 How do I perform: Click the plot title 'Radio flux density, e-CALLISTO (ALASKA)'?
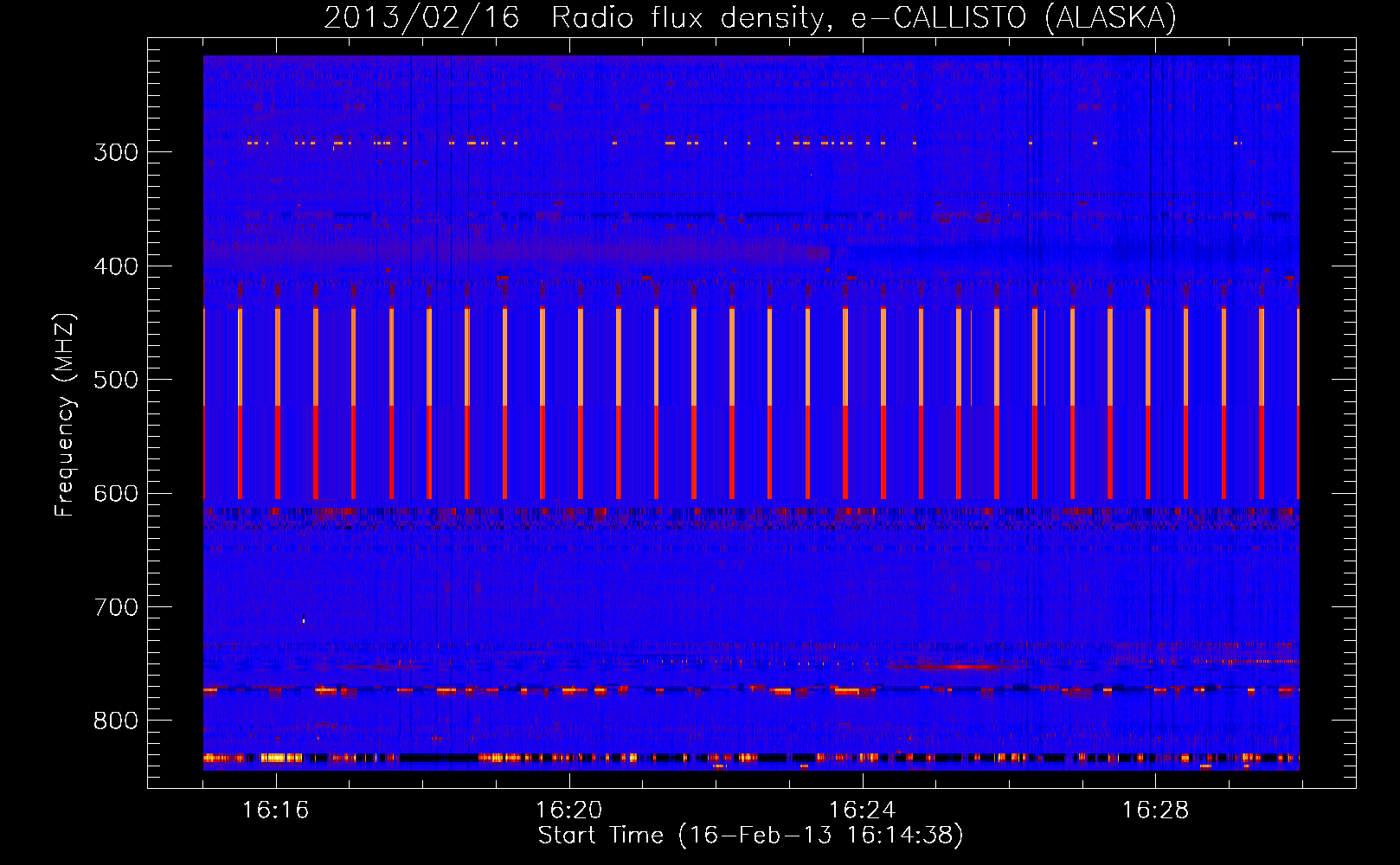click(x=864, y=17)
